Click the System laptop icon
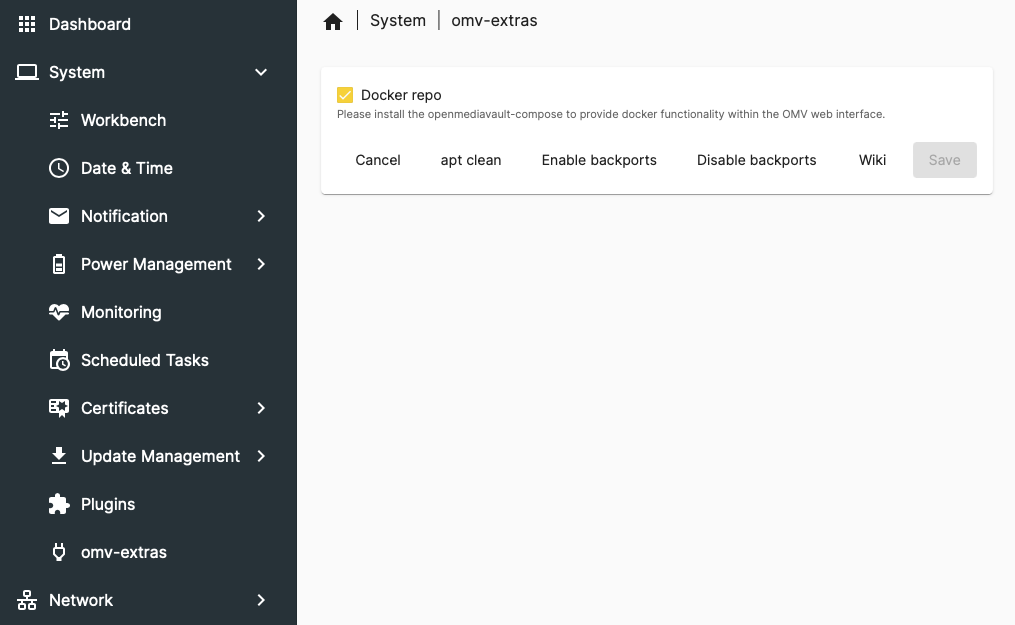 point(27,72)
